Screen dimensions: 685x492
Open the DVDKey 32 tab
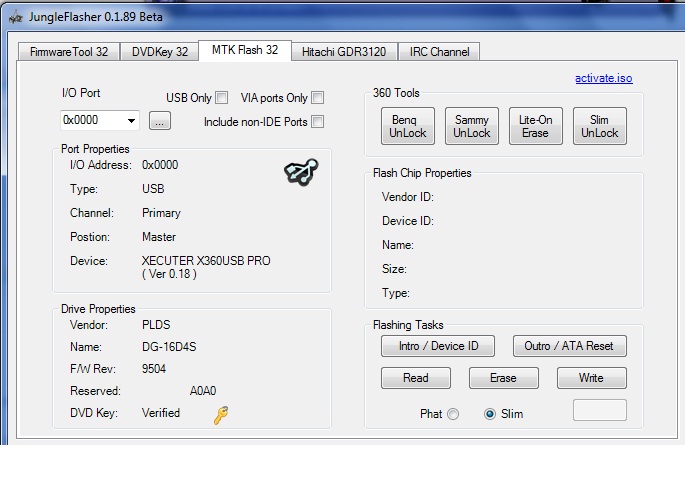[159, 52]
